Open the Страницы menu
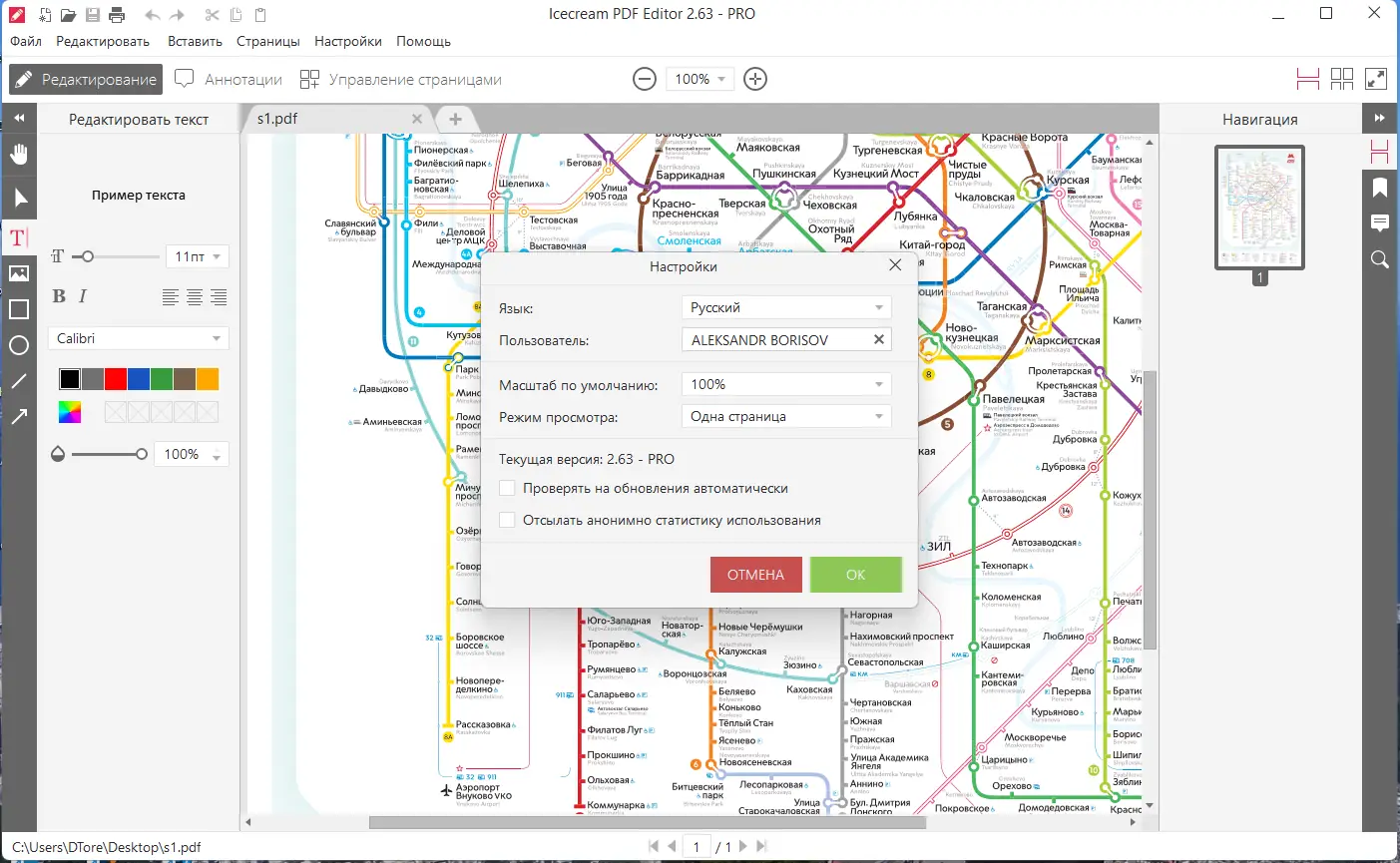The width and height of the screenshot is (1400, 863). pyautogui.click(x=268, y=41)
